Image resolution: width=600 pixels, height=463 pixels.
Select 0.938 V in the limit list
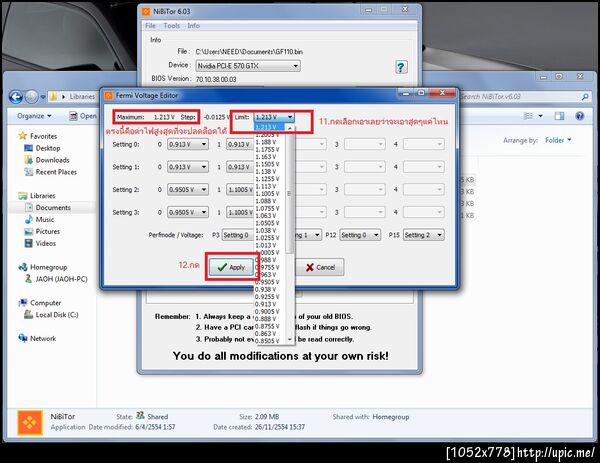[x=270, y=289]
